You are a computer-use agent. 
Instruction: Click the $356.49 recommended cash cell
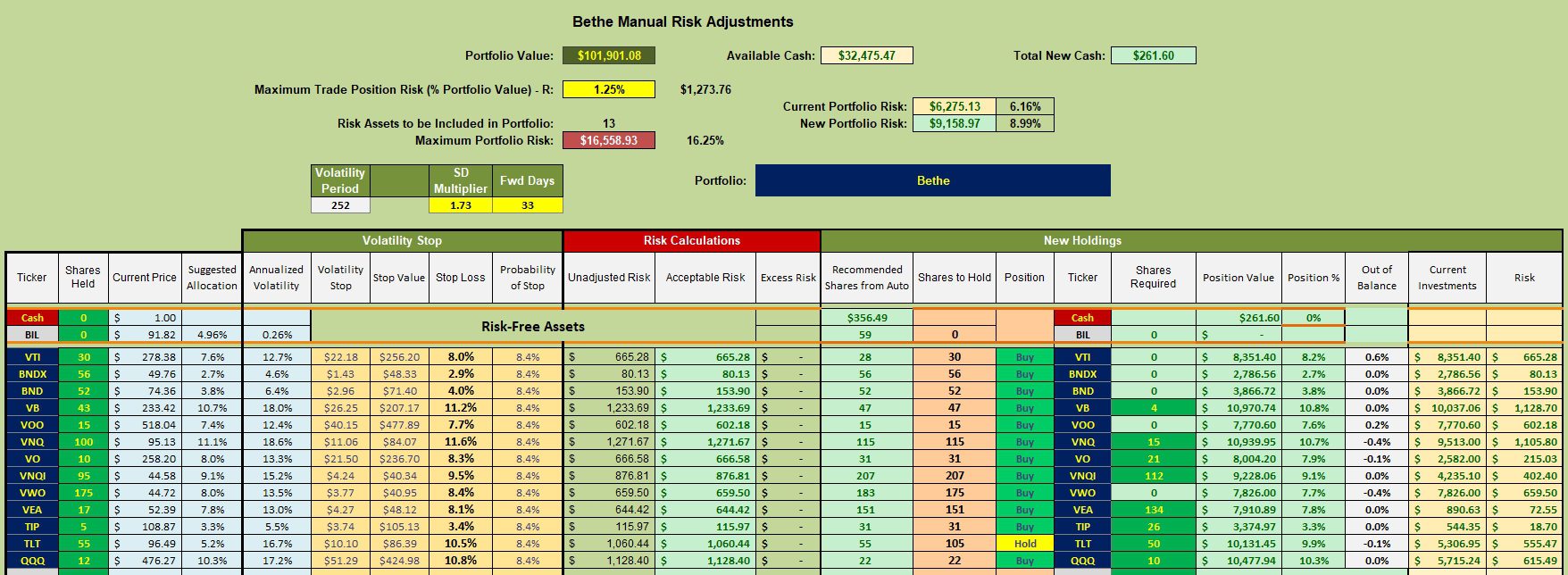coord(867,318)
